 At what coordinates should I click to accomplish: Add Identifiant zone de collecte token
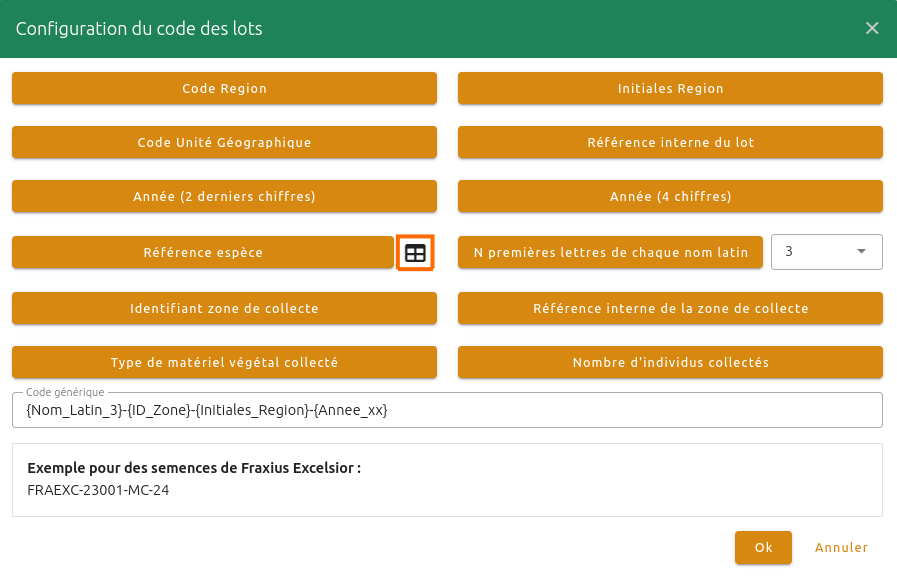(224, 308)
